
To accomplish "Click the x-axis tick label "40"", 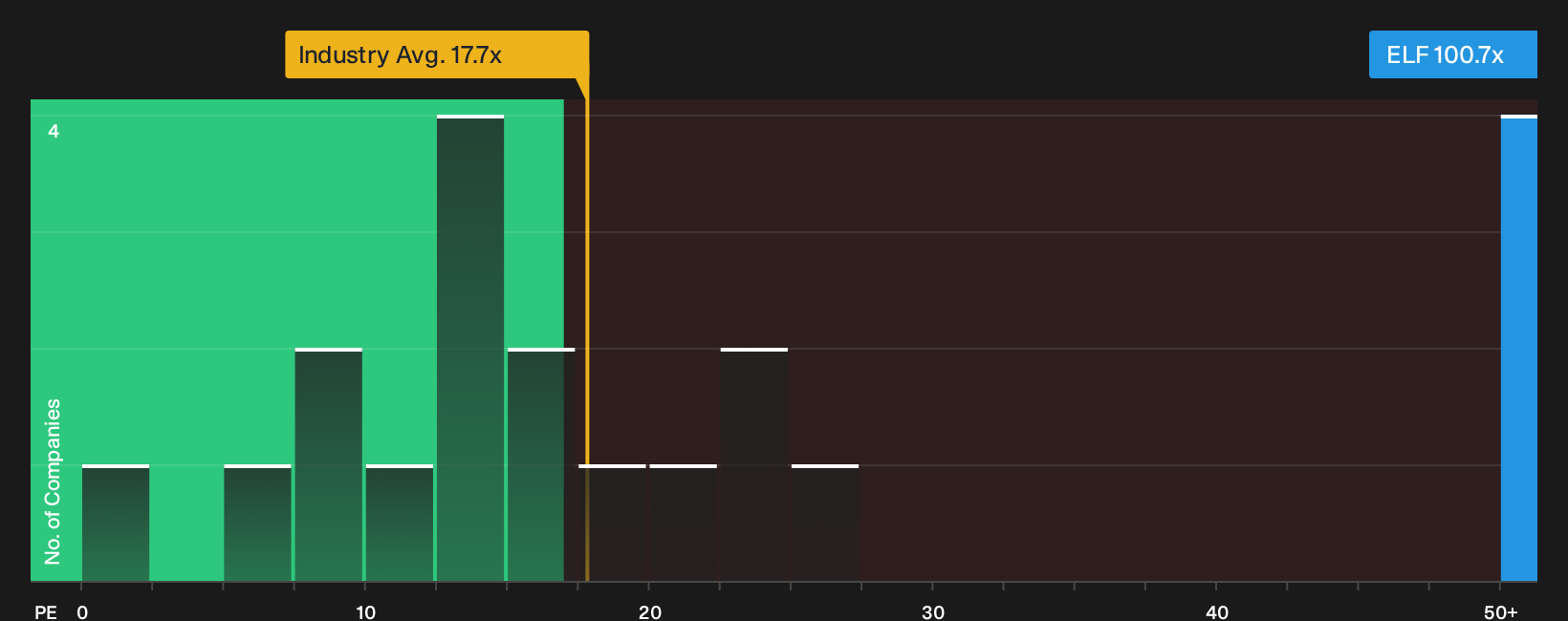I will tap(1217, 612).
